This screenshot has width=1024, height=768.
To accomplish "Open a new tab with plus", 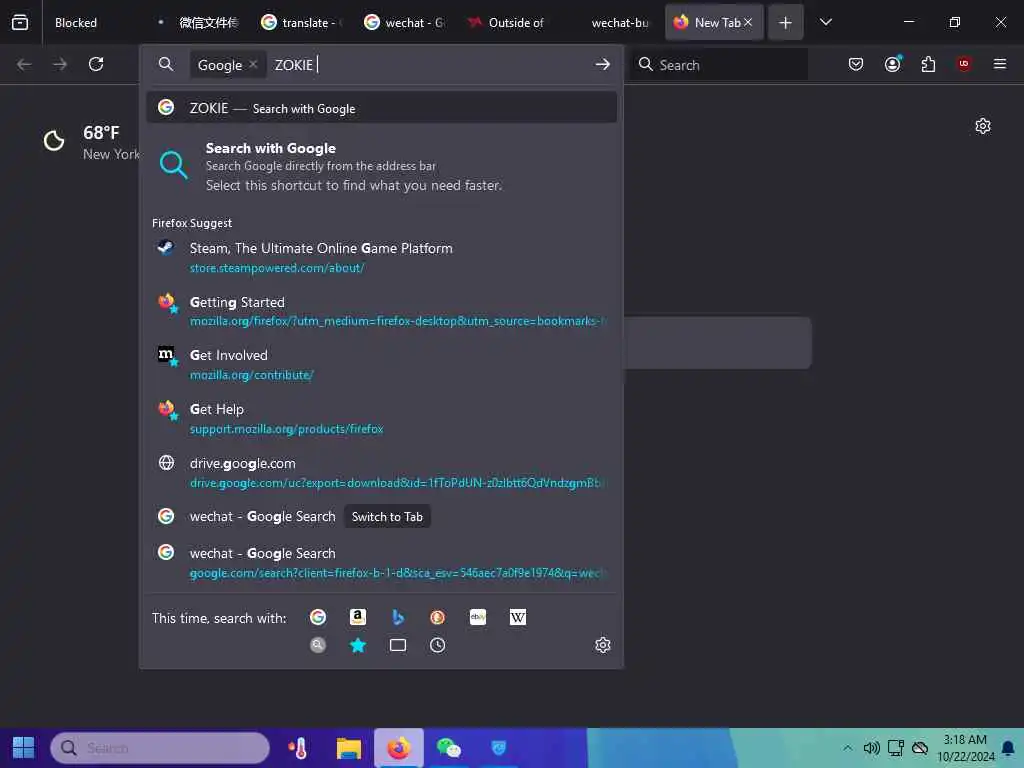I will tap(785, 22).
